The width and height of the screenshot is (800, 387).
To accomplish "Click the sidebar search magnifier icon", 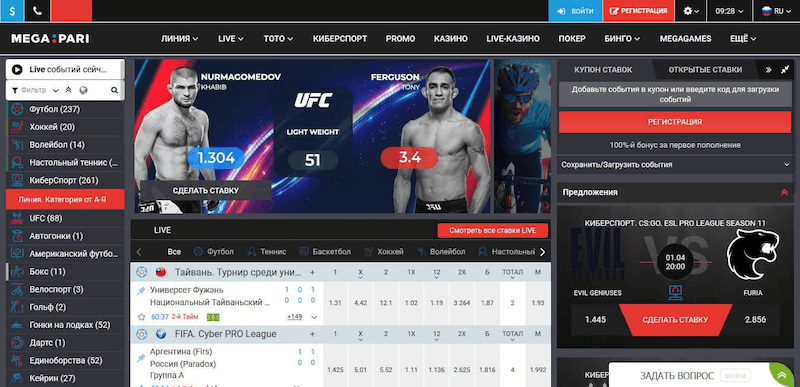I will click(x=114, y=90).
